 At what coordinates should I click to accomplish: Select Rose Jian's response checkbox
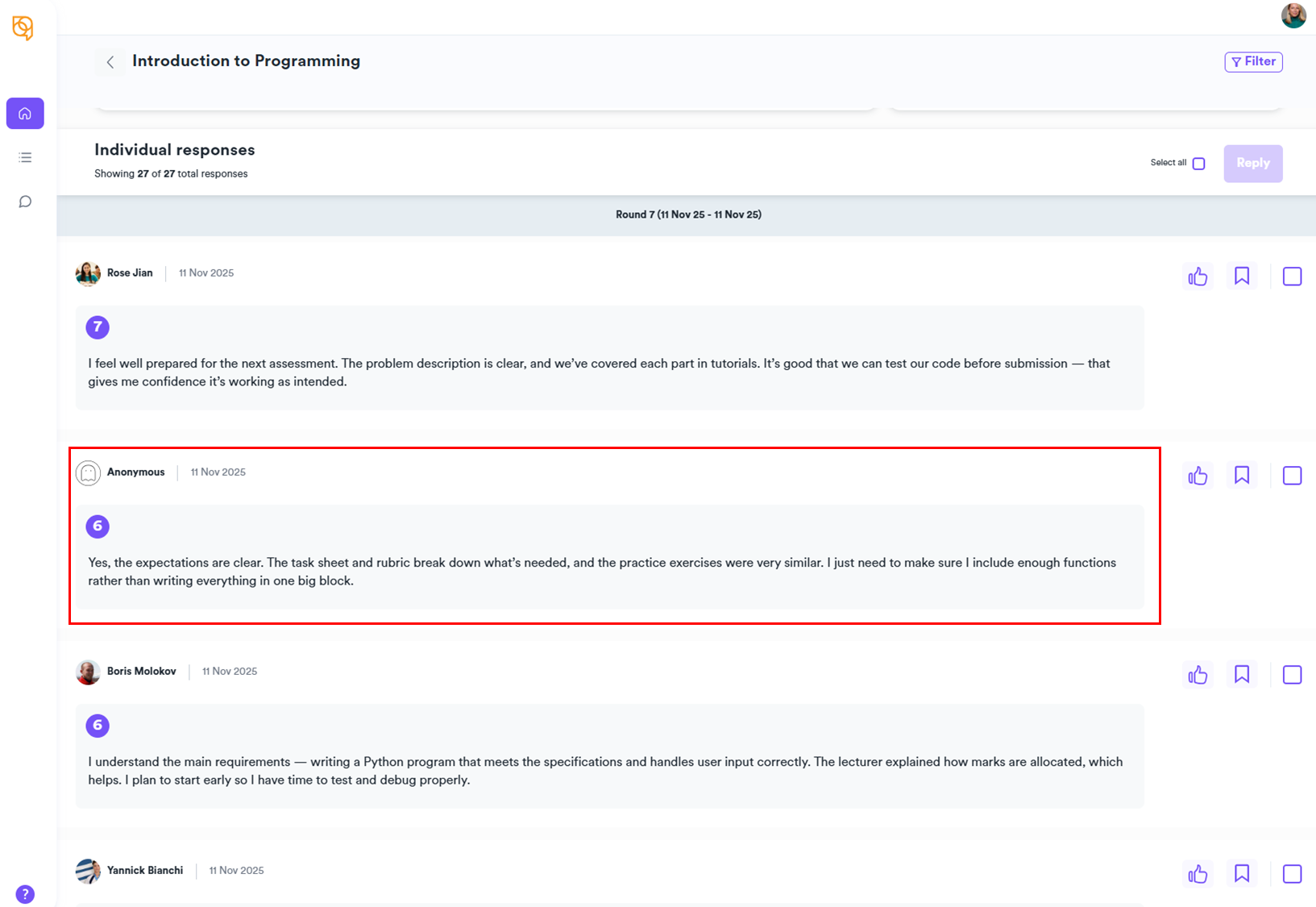1292,277
